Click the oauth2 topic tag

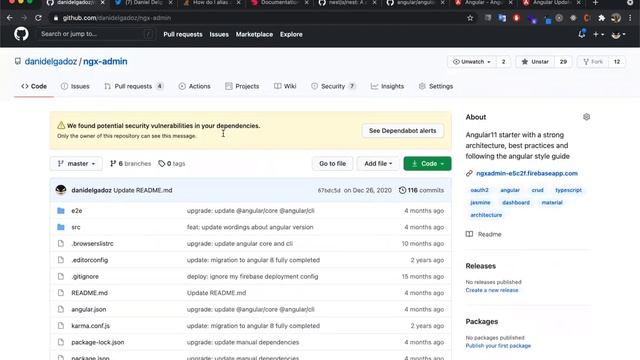[x=479, y=190]
